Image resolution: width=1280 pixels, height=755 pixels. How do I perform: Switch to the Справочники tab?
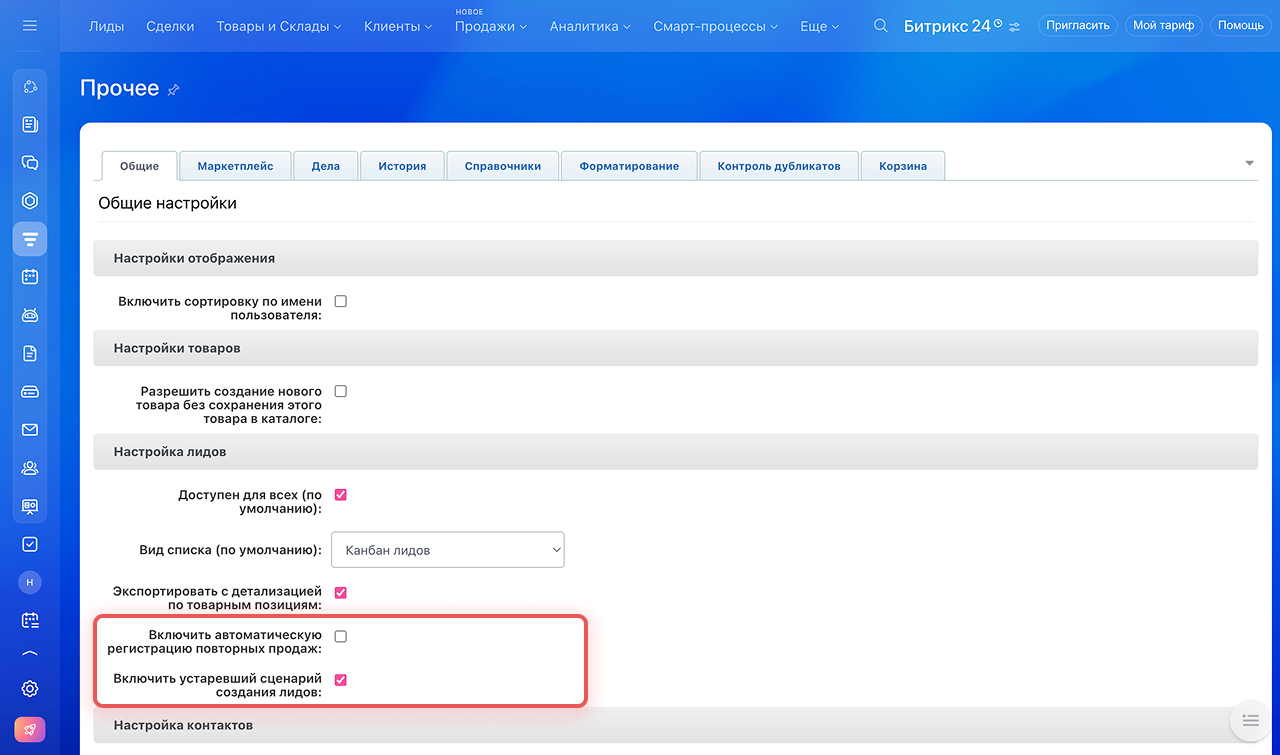click(x=503, y=166)
